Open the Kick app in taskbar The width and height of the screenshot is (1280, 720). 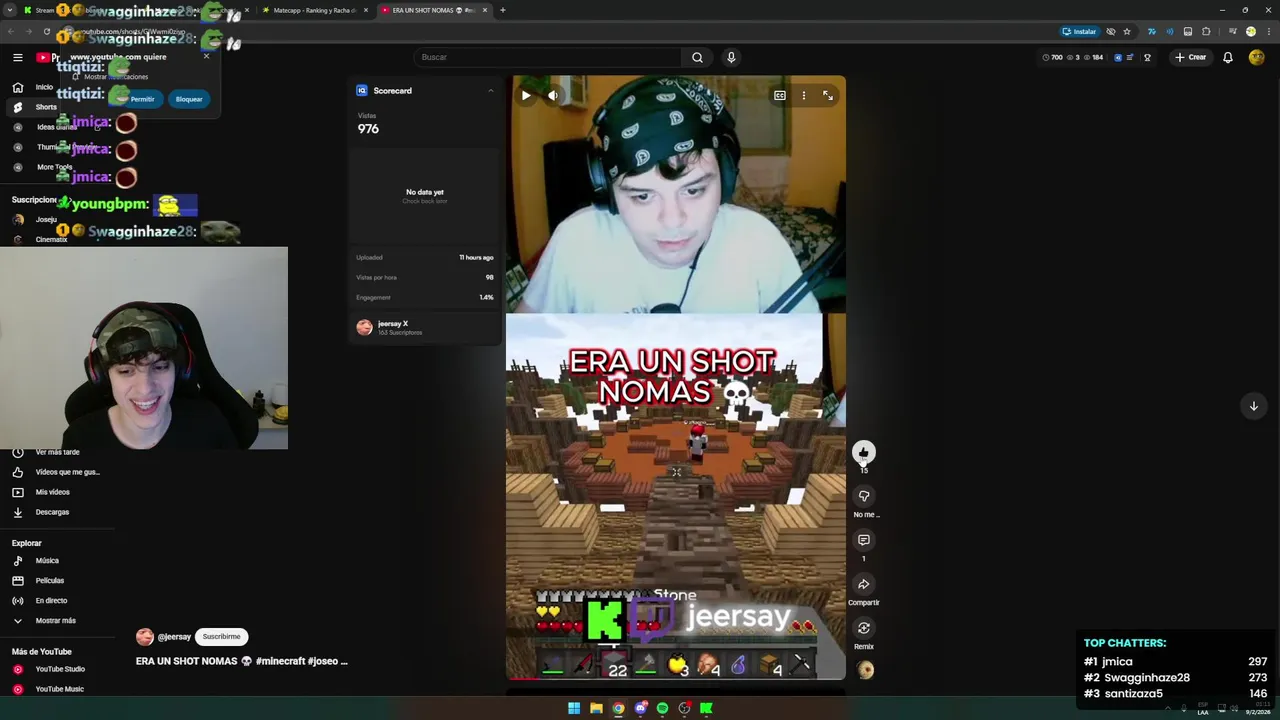706,708
